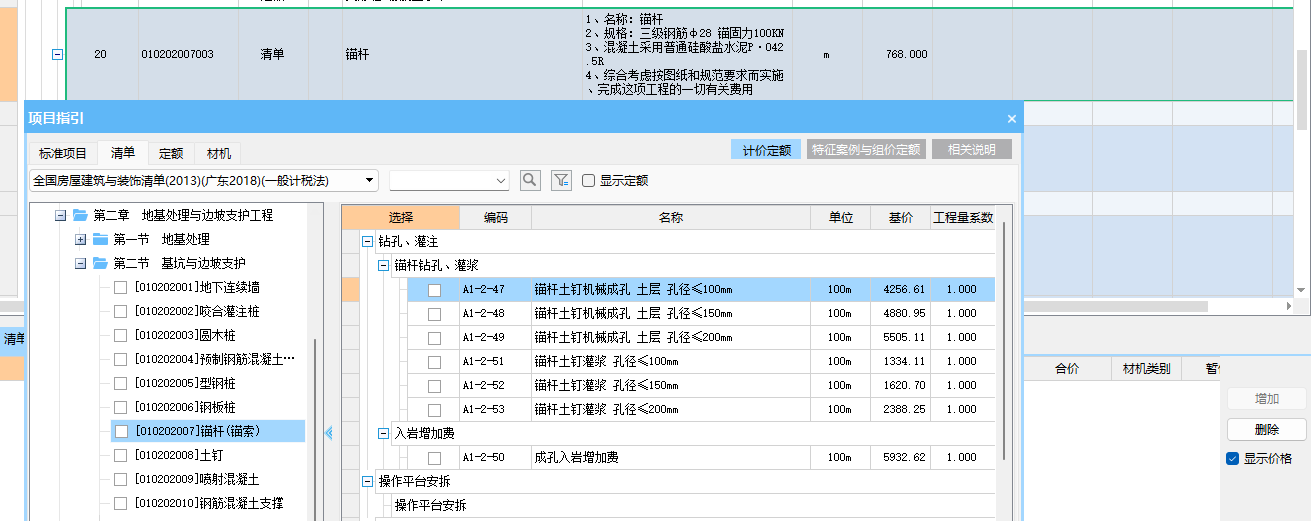
Task: Expand 第一节 地基处理 node
Action: 81,239
